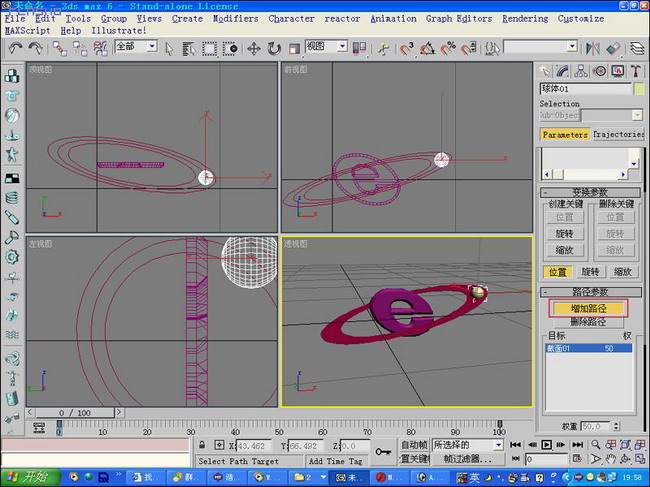This screenshot has height=487, width=650.
Task: Toggle the Spinner Snap button
Action: point(469,49)
